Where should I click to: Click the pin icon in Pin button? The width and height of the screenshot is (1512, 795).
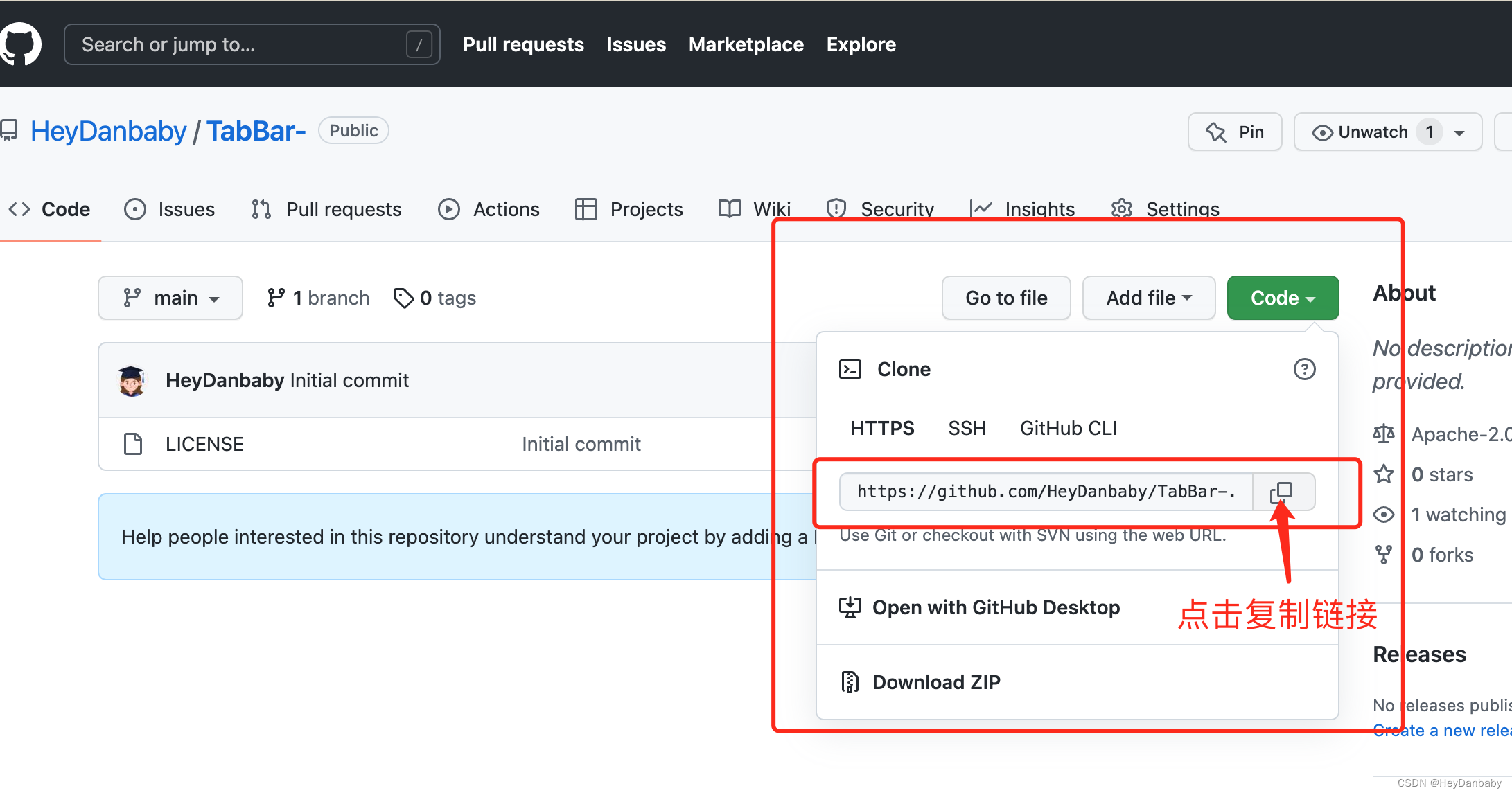[x=1217, y=132]
